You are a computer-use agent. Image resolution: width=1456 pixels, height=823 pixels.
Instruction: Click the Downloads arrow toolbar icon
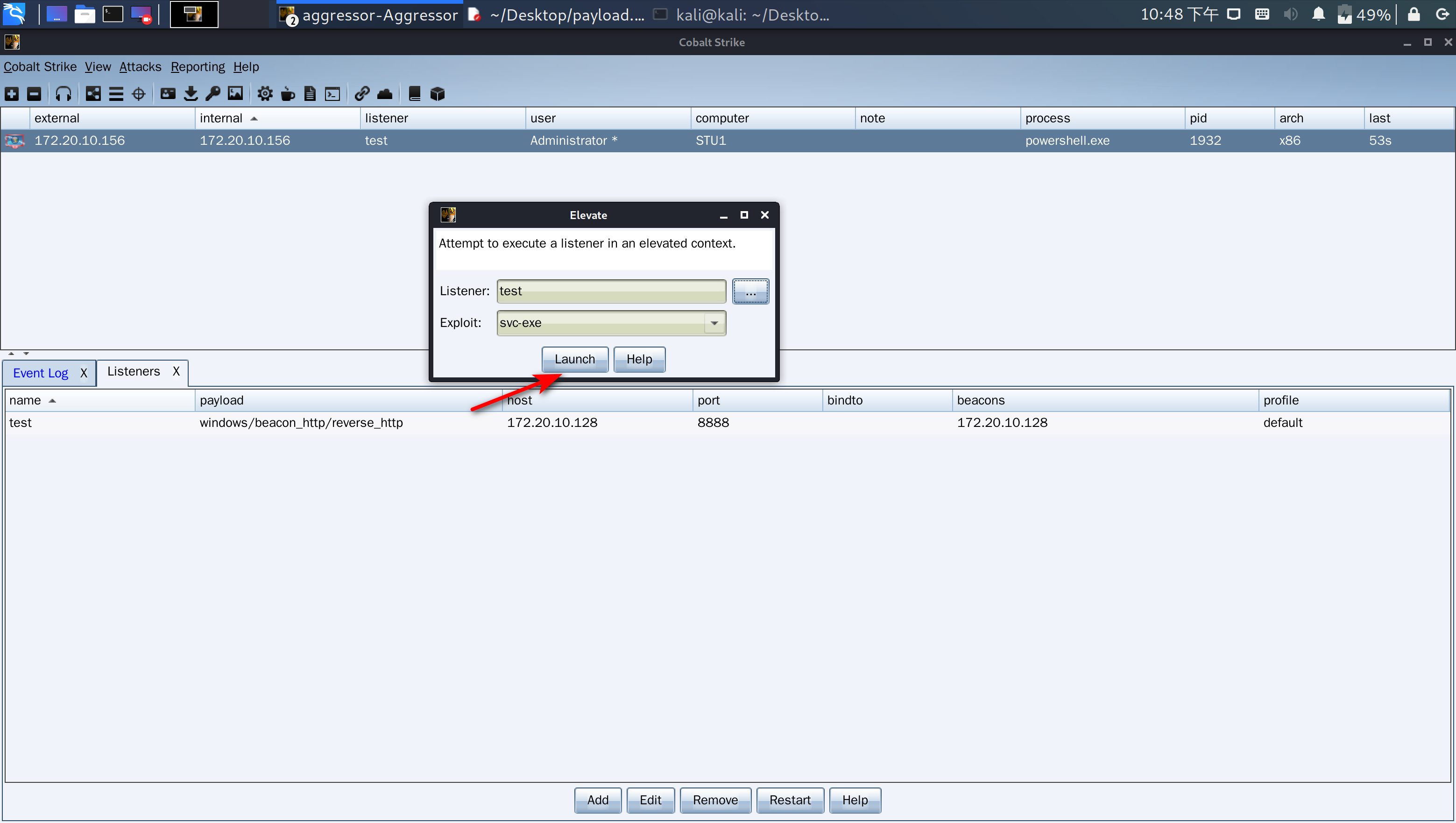click(191, 94)
